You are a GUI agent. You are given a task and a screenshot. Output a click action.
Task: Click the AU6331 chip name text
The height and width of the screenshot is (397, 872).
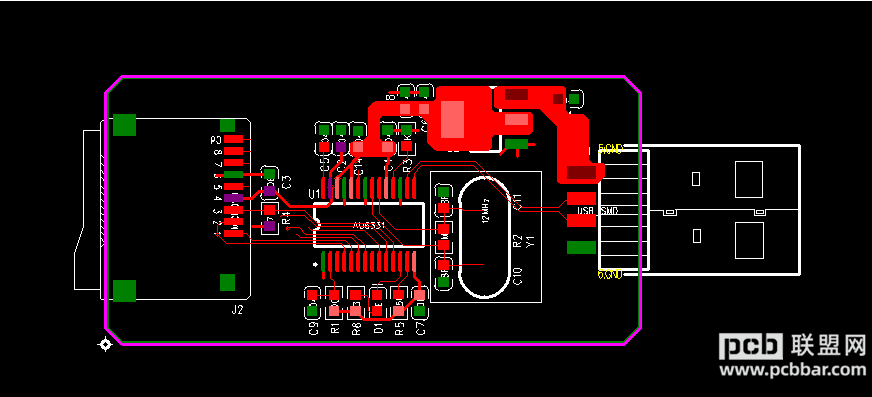[x=369, y=226]
